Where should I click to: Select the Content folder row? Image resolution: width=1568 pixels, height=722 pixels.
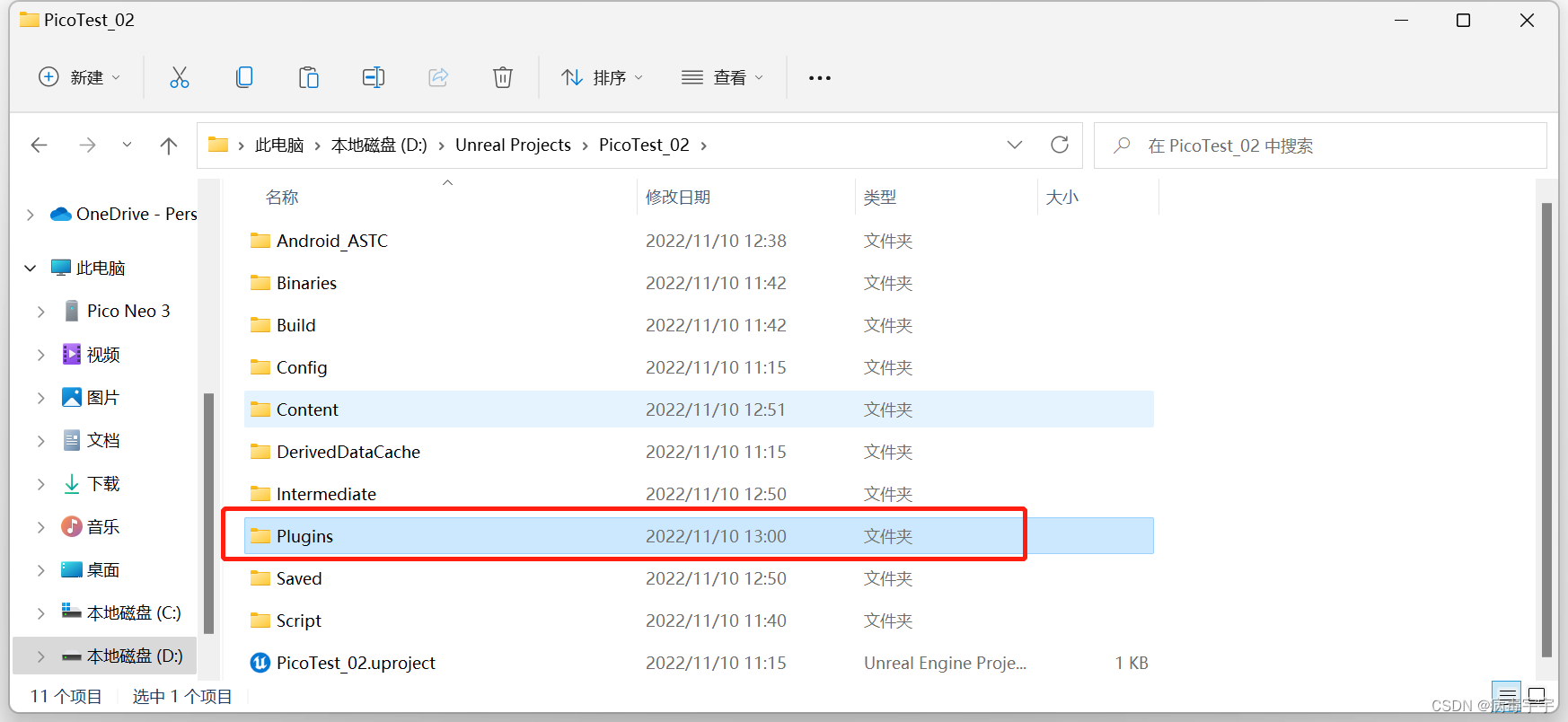click(699, 409)
